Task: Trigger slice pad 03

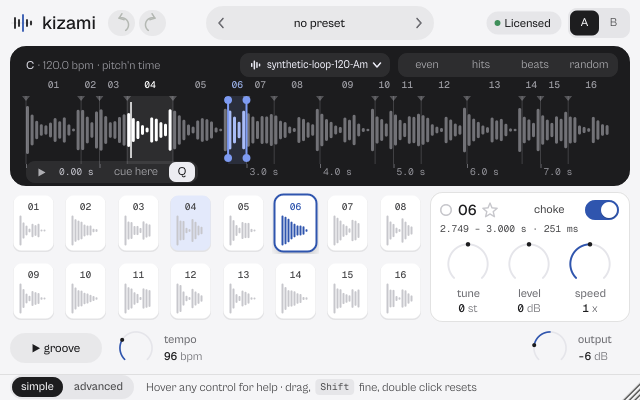Action: click(x=138, y=223)
